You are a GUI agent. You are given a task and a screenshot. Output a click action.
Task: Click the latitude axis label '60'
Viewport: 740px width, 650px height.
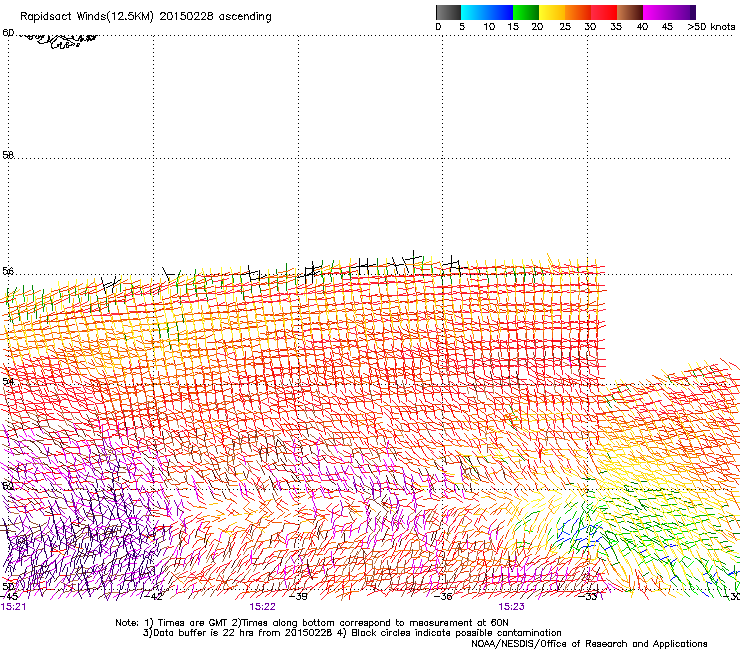tap(8, 33)
